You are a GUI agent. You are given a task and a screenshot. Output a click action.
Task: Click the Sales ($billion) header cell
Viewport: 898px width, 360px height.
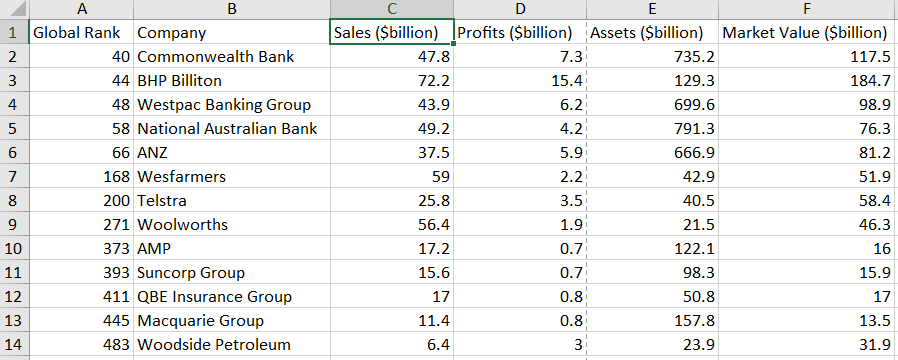pos(392,33)
